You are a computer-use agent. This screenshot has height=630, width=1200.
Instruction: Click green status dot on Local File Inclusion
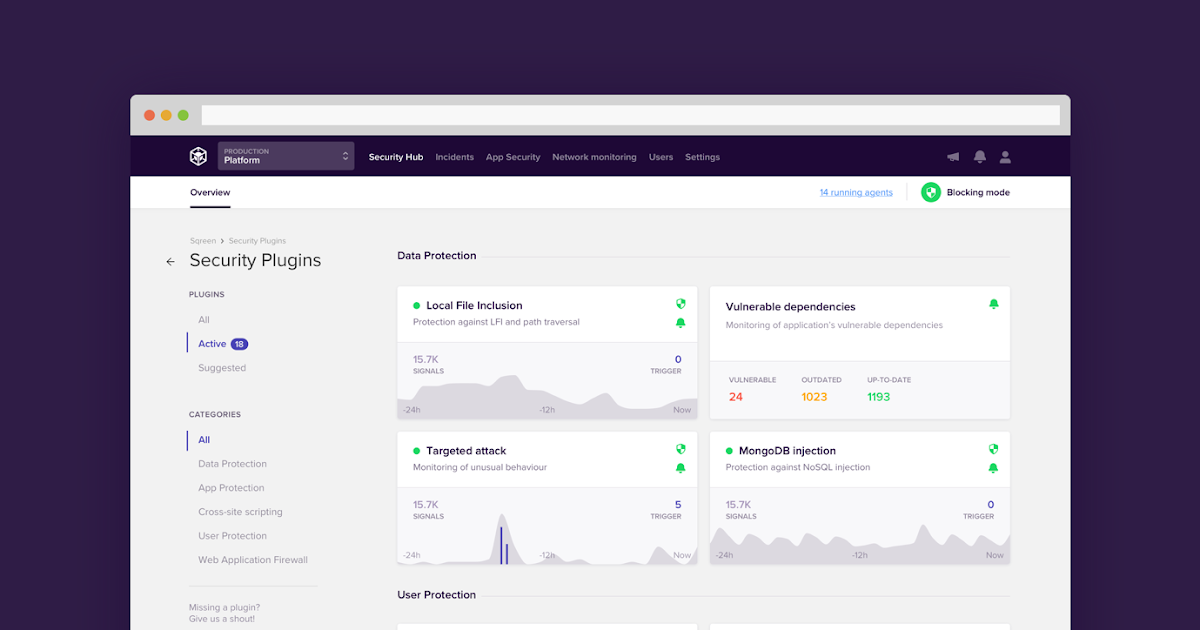[417, 306]
